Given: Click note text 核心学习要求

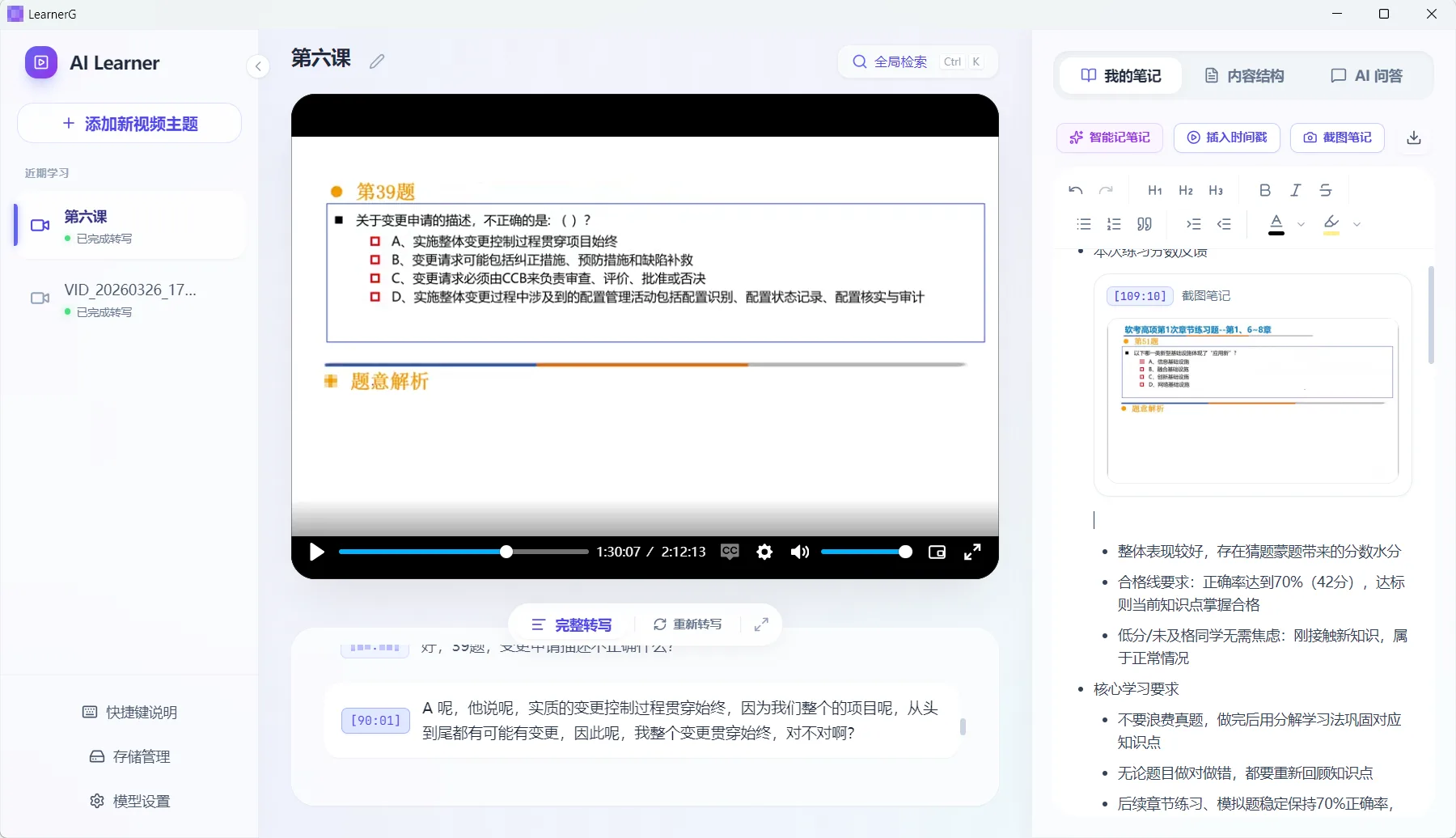Looking at the screenshot, I should click(1136, 689).
